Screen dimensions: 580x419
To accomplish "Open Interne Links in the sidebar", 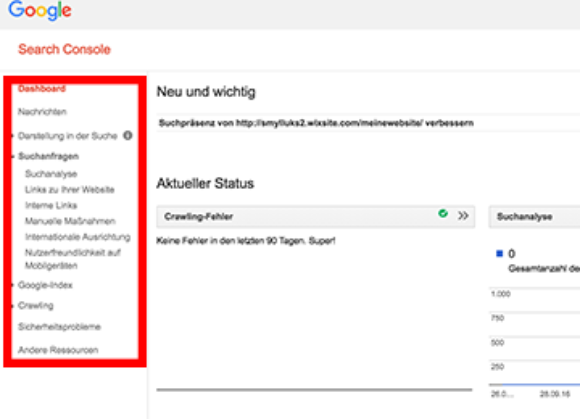I will (51, 205).
